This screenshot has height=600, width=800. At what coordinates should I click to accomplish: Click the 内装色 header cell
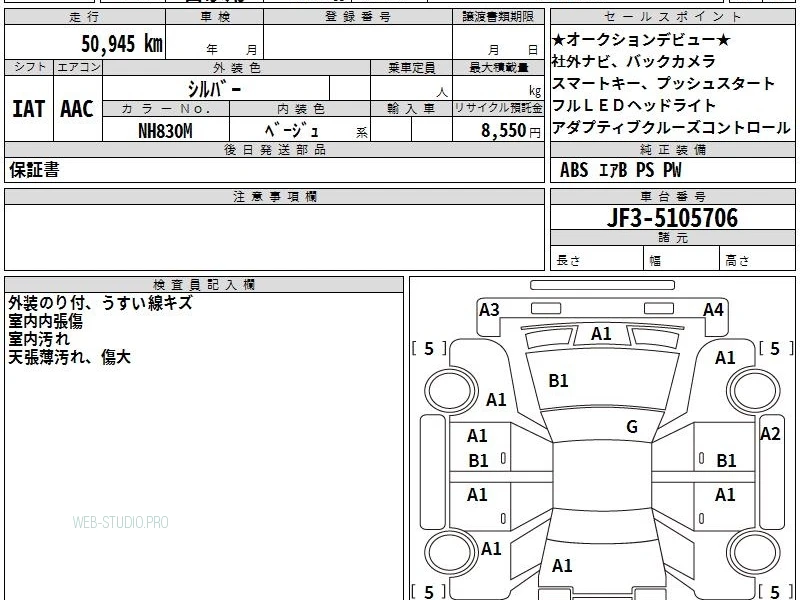point(301,109)
